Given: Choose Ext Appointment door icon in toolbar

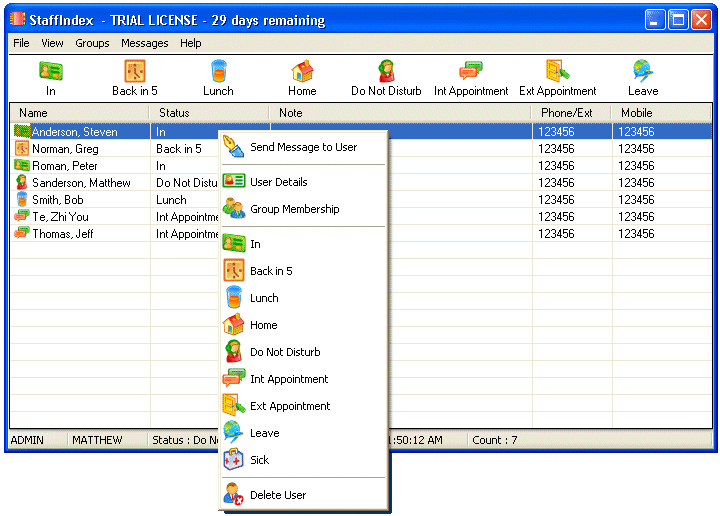Looking at the screenshot, I should coord(557,71).
